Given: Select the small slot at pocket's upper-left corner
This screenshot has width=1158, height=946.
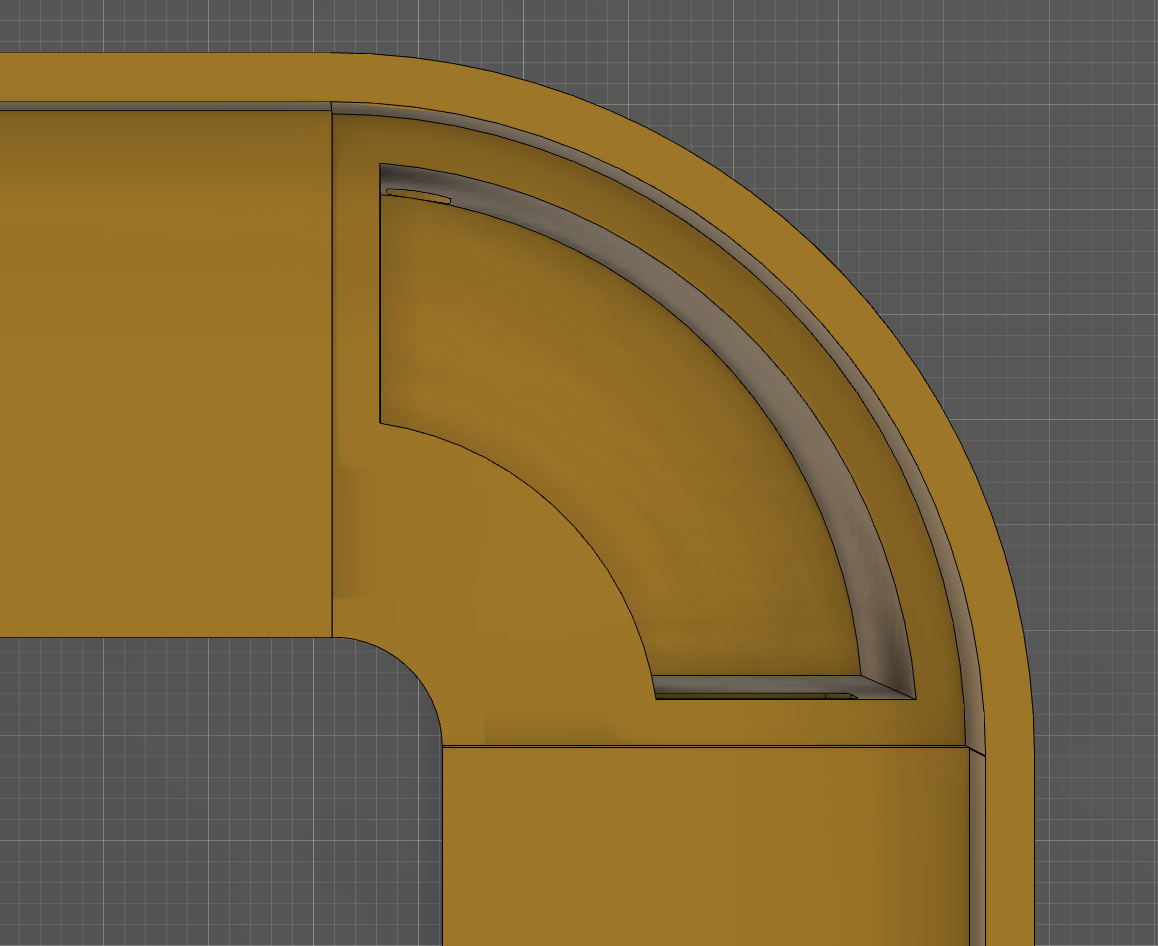Looking at the screenshot, I should [x=418, y=196].
